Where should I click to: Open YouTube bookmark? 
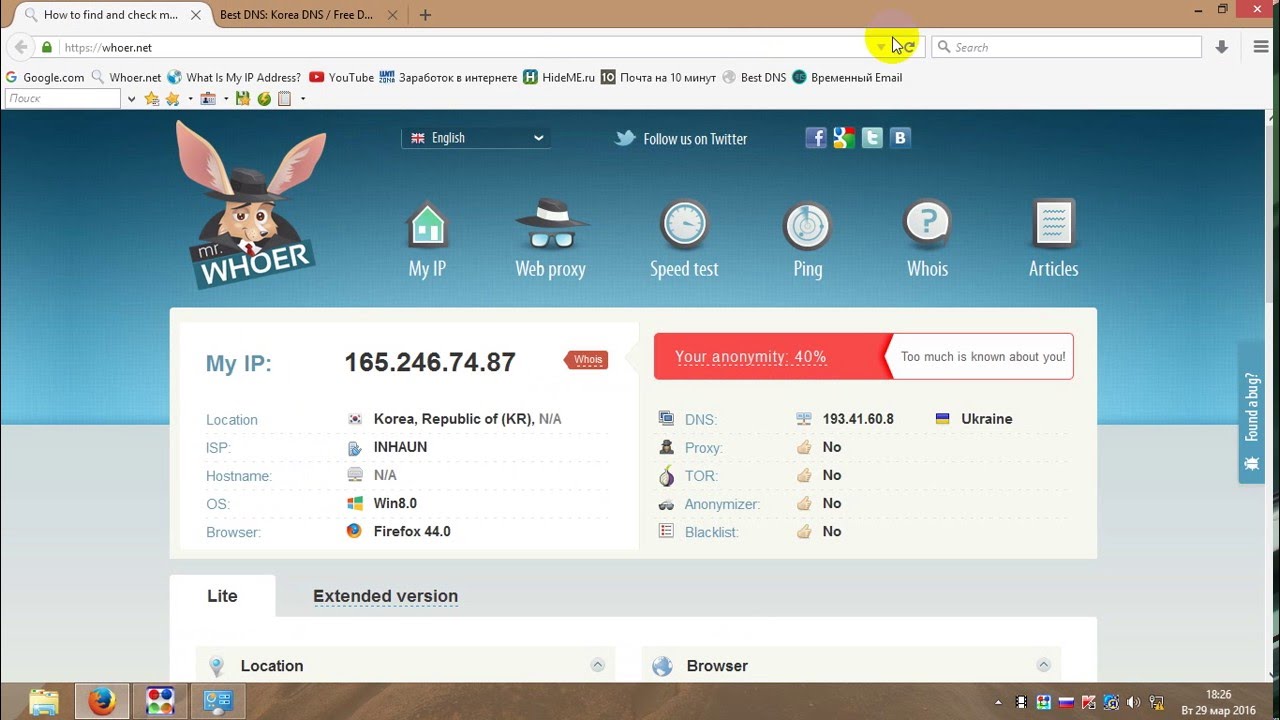coord(342,77)
